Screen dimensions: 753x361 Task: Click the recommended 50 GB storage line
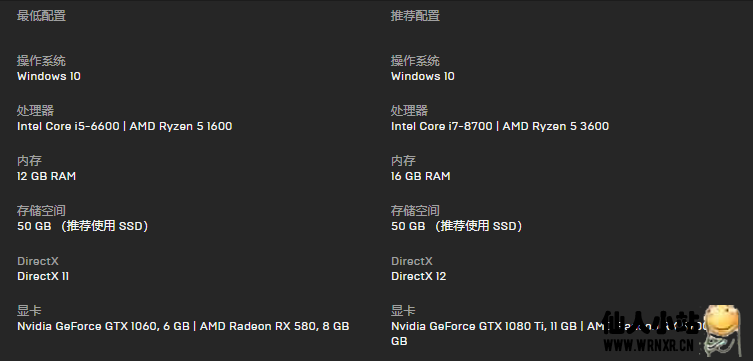point(457,226)
